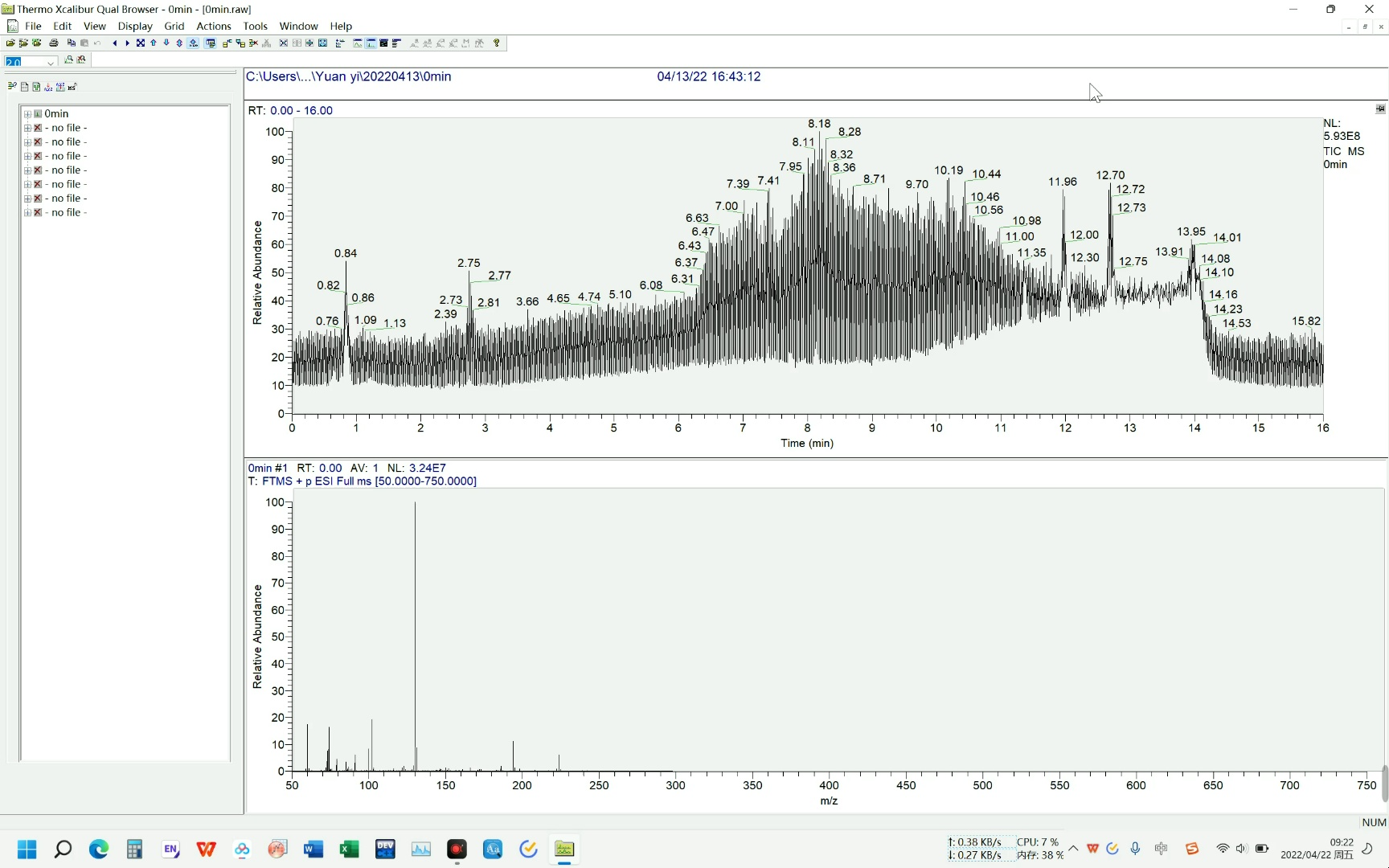1389x868 pixels.
Task: Click the vertical scrollbar near spectrum pane
Action: (1384, 784)
